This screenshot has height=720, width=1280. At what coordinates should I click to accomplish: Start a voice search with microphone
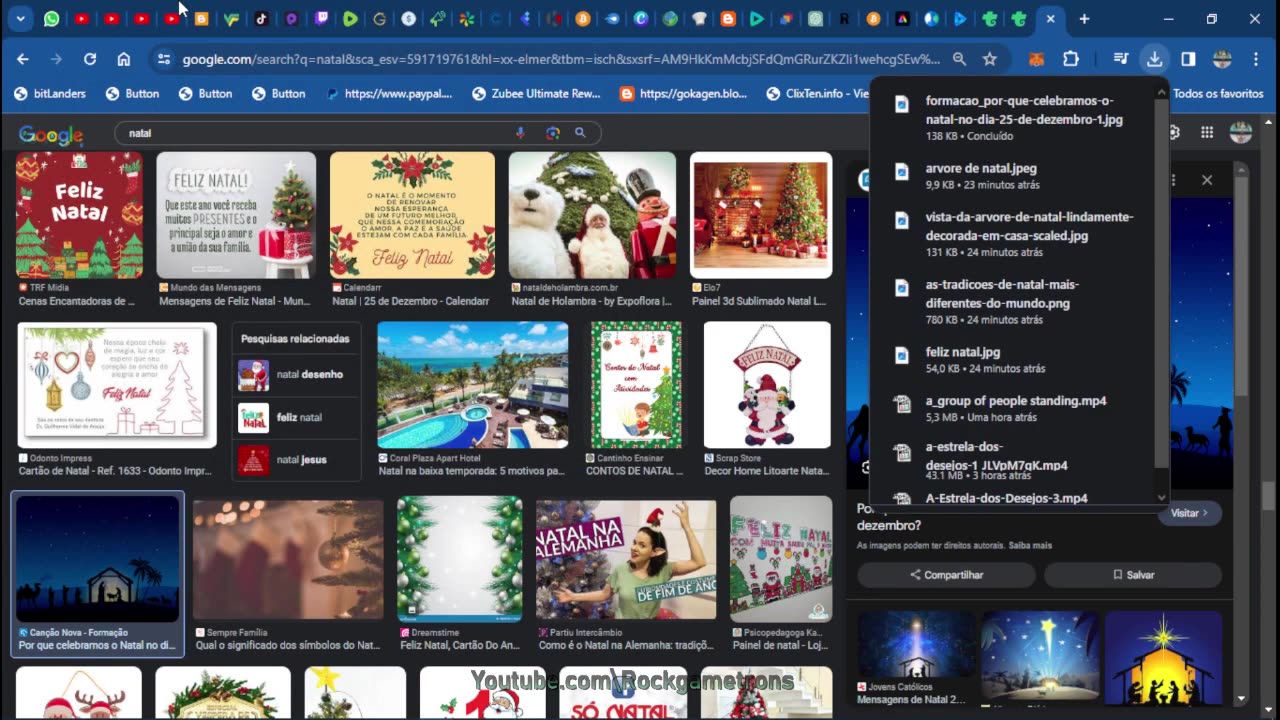[x=520, y=133]
